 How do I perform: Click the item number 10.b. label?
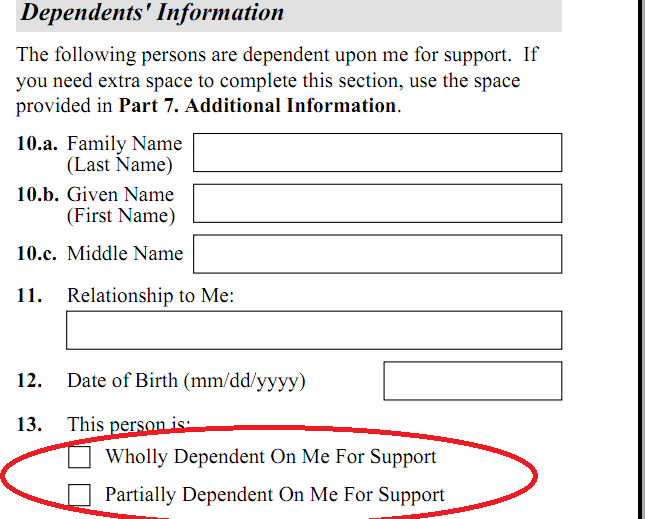coord(37,194)
